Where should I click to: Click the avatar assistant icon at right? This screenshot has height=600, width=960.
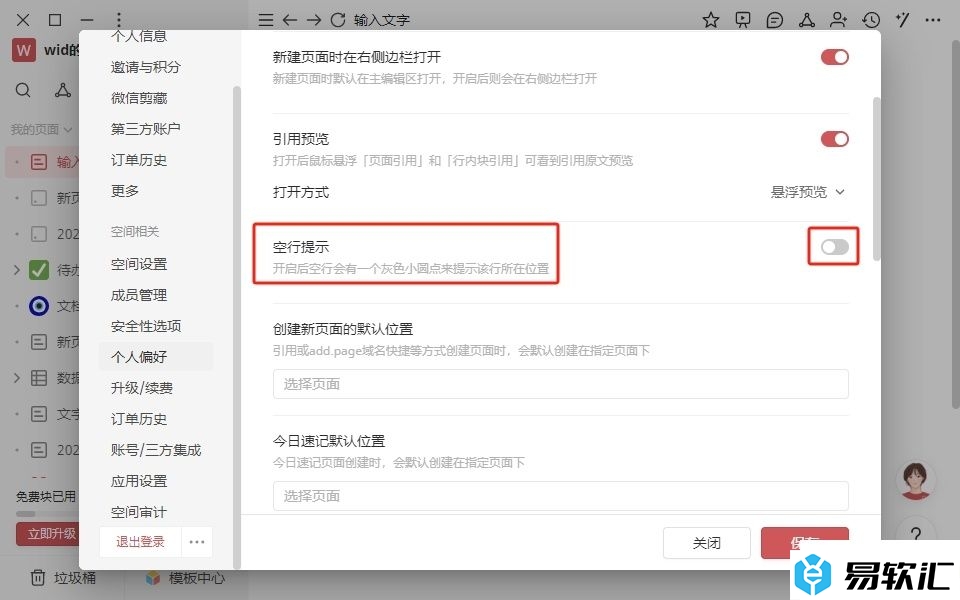pos(916,481)
